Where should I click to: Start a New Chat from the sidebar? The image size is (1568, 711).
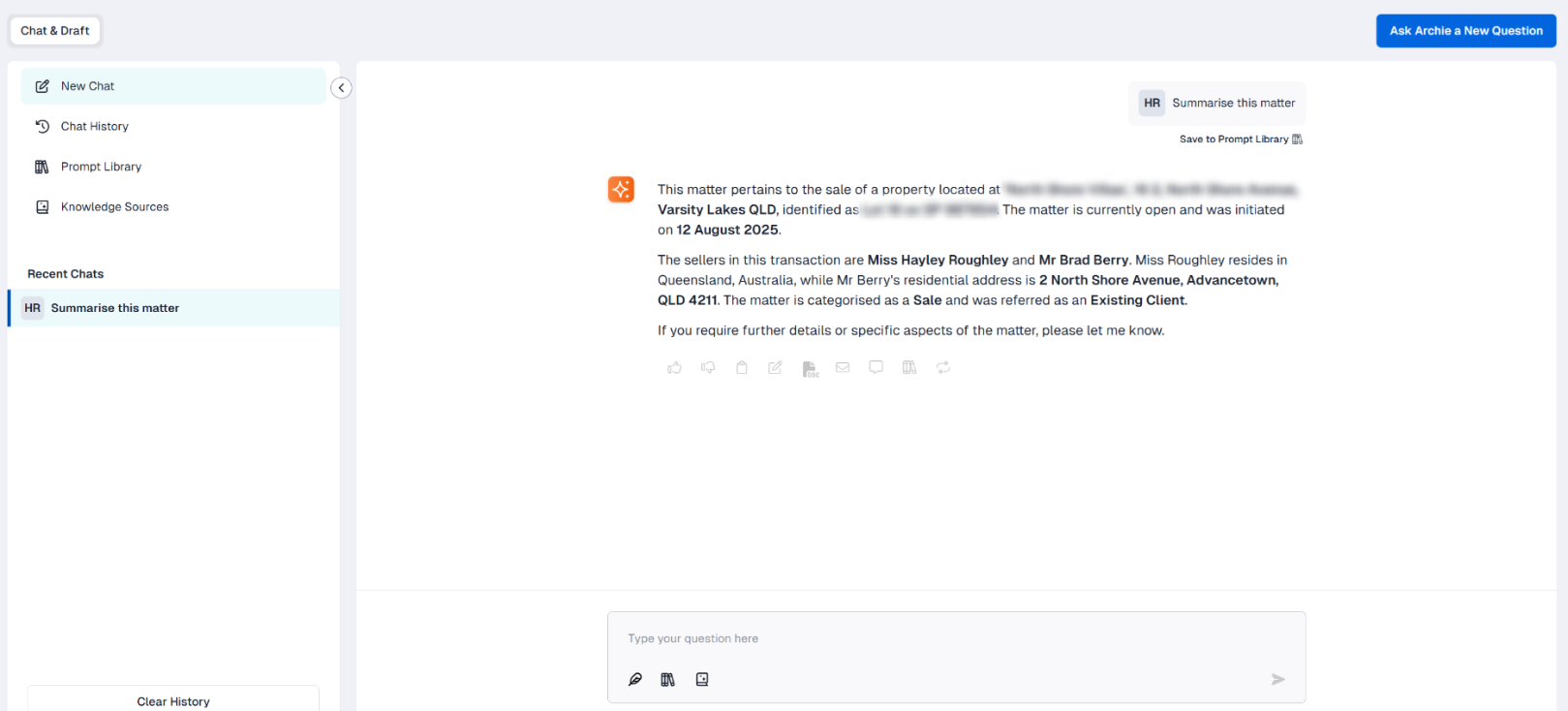(173, 86)
